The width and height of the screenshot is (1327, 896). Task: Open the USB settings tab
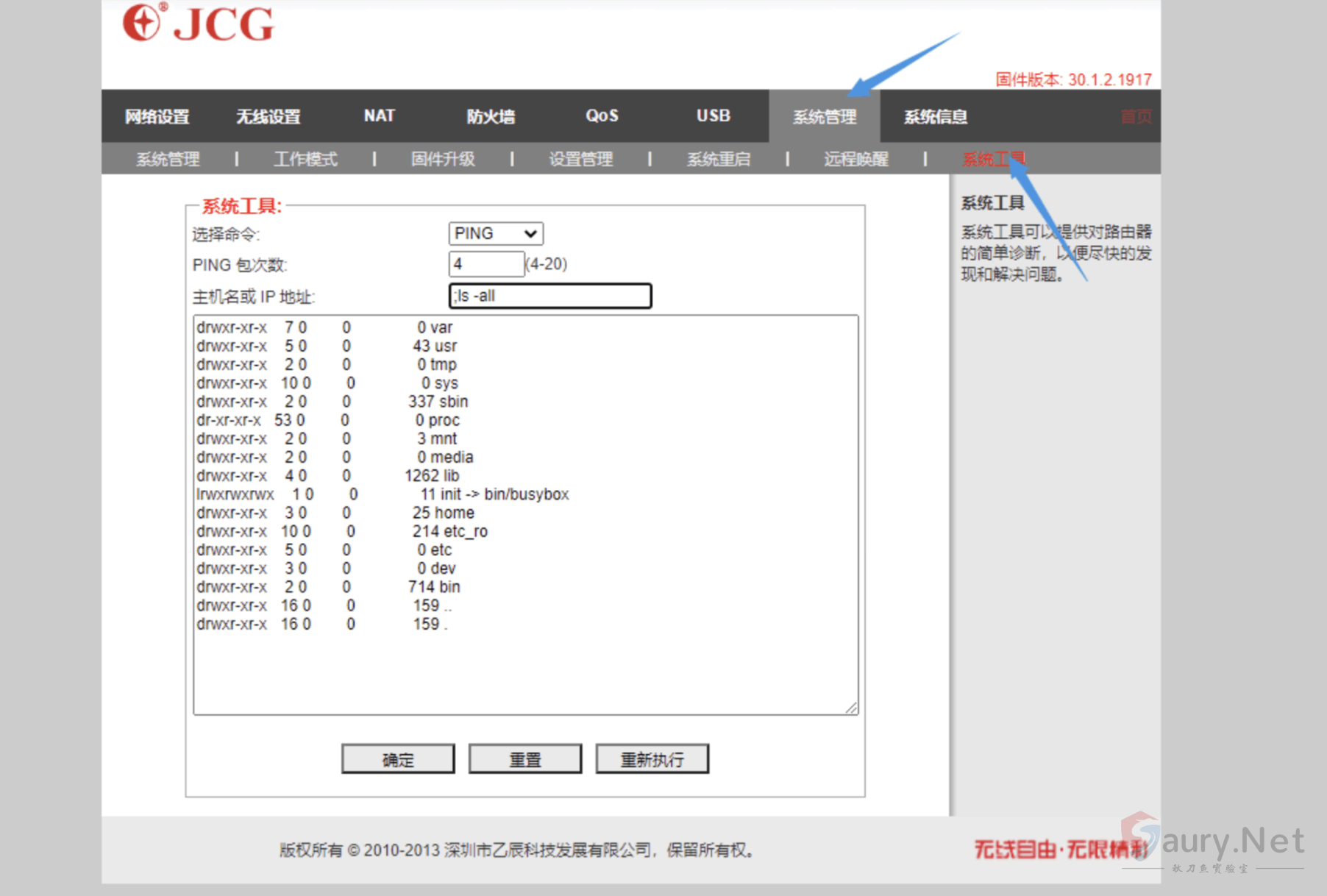pyautogui.click(x=713, y=116)
